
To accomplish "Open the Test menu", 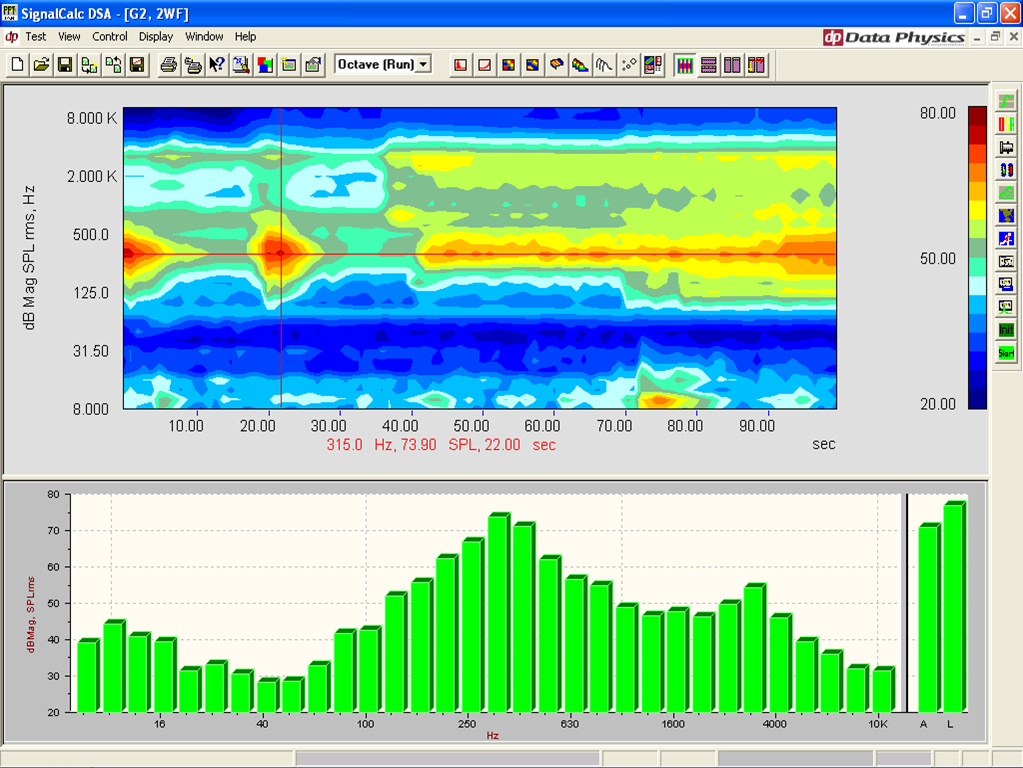I will 36,37.
